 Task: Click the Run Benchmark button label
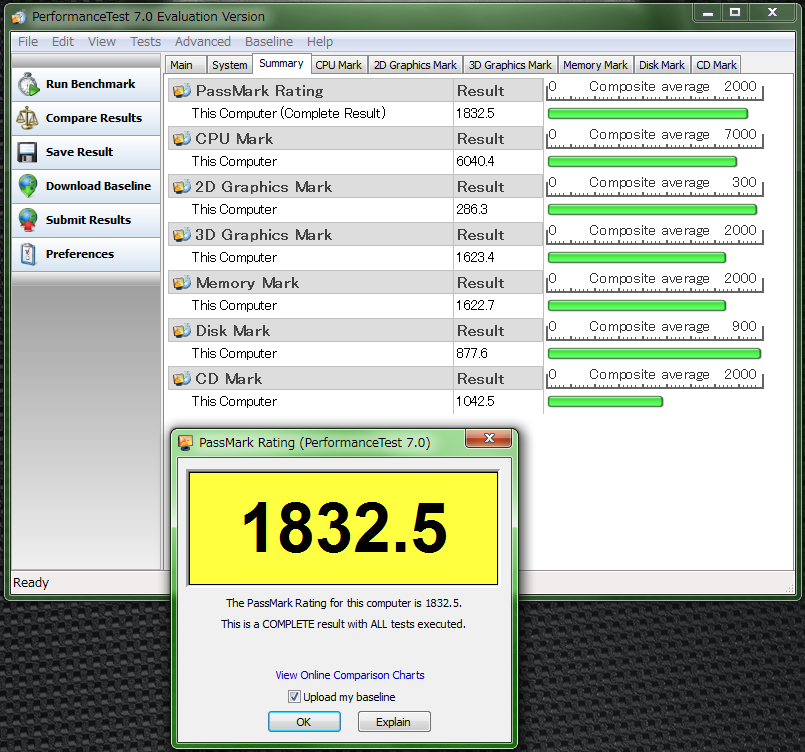90,84
